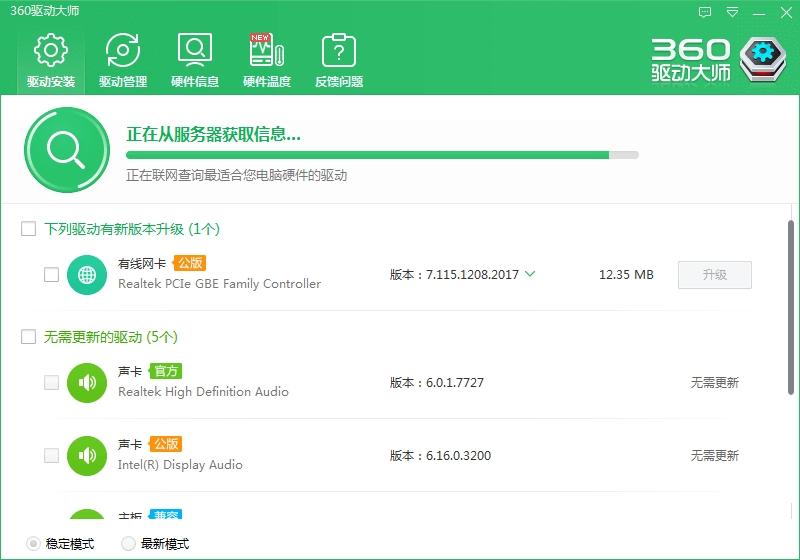800x560 pixels.
Task: Open the 驱动安装 tab
Action: click(51, 60)
